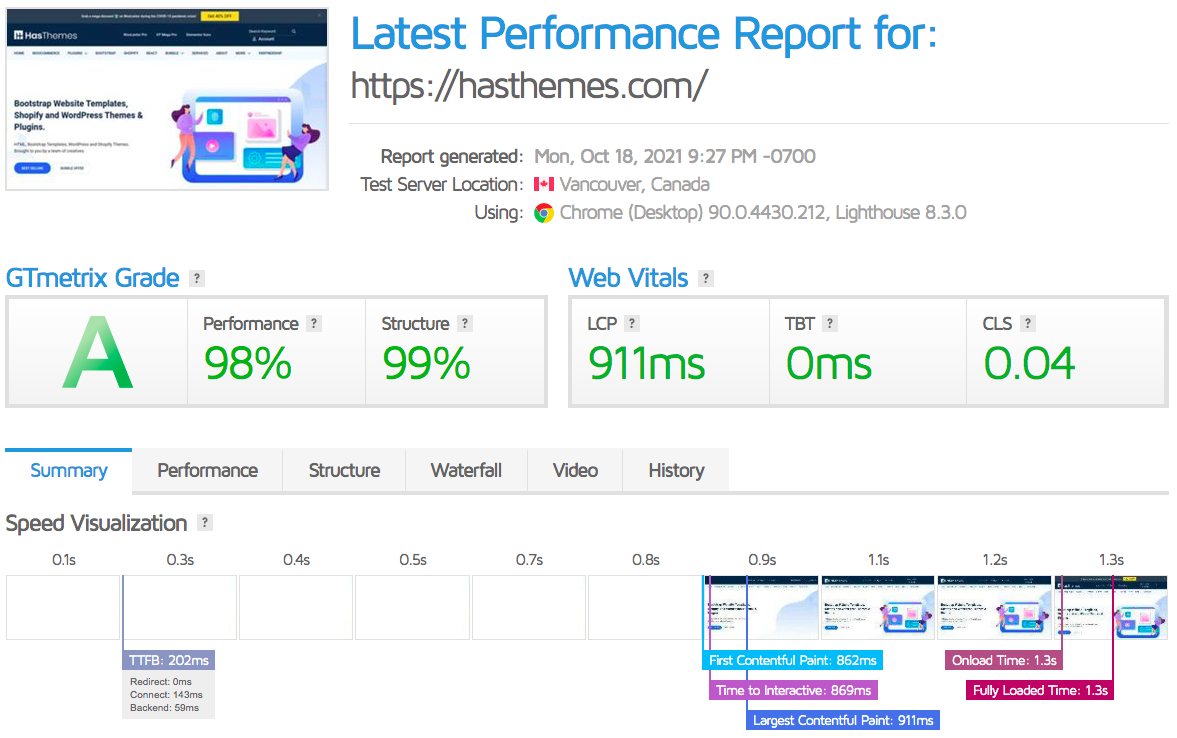The height and width of the screenshot is (738, 1177).
Task: Click the 911ms LCP value
Action: [646, 364]
